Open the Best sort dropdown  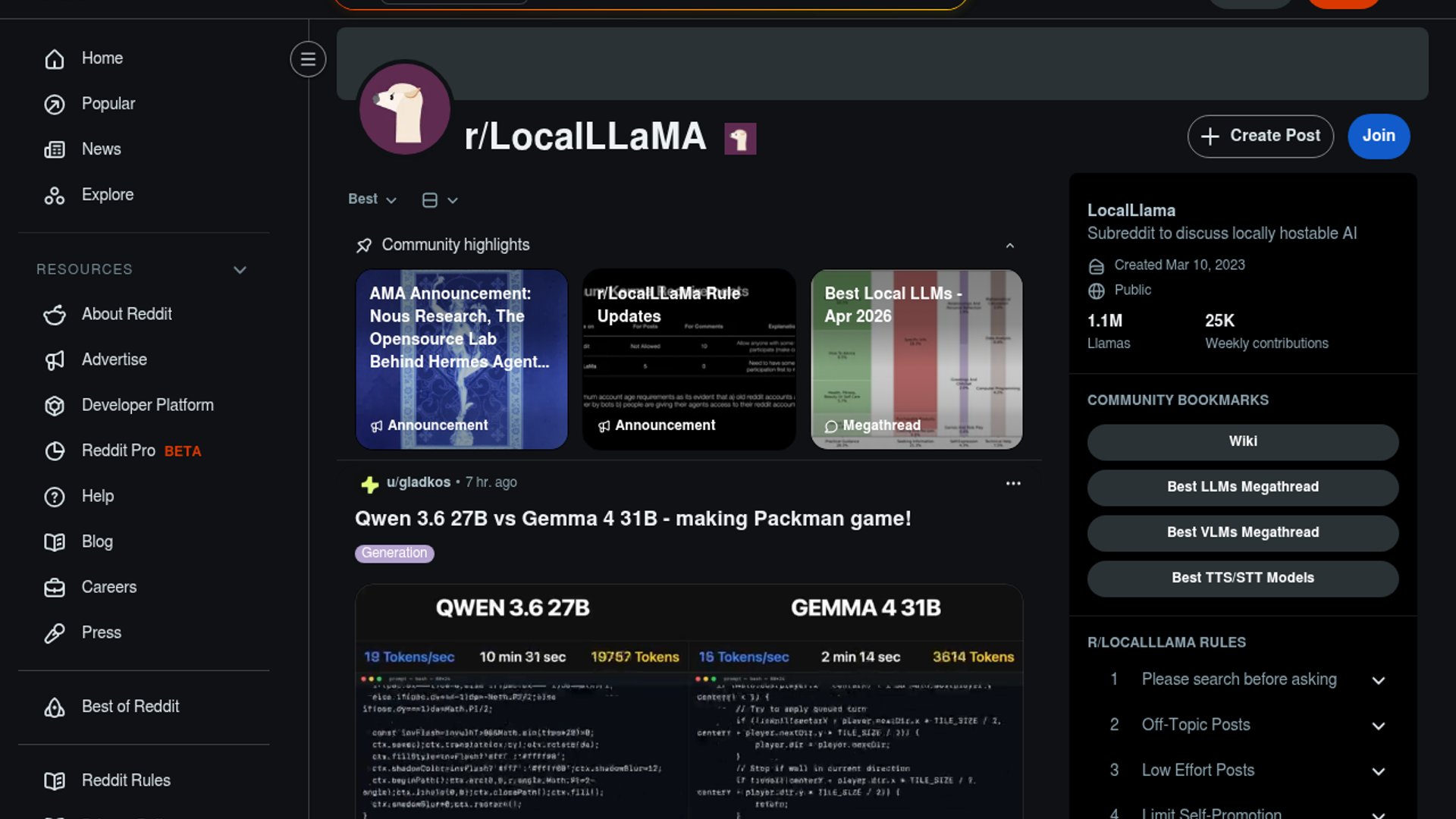(372, 199)
